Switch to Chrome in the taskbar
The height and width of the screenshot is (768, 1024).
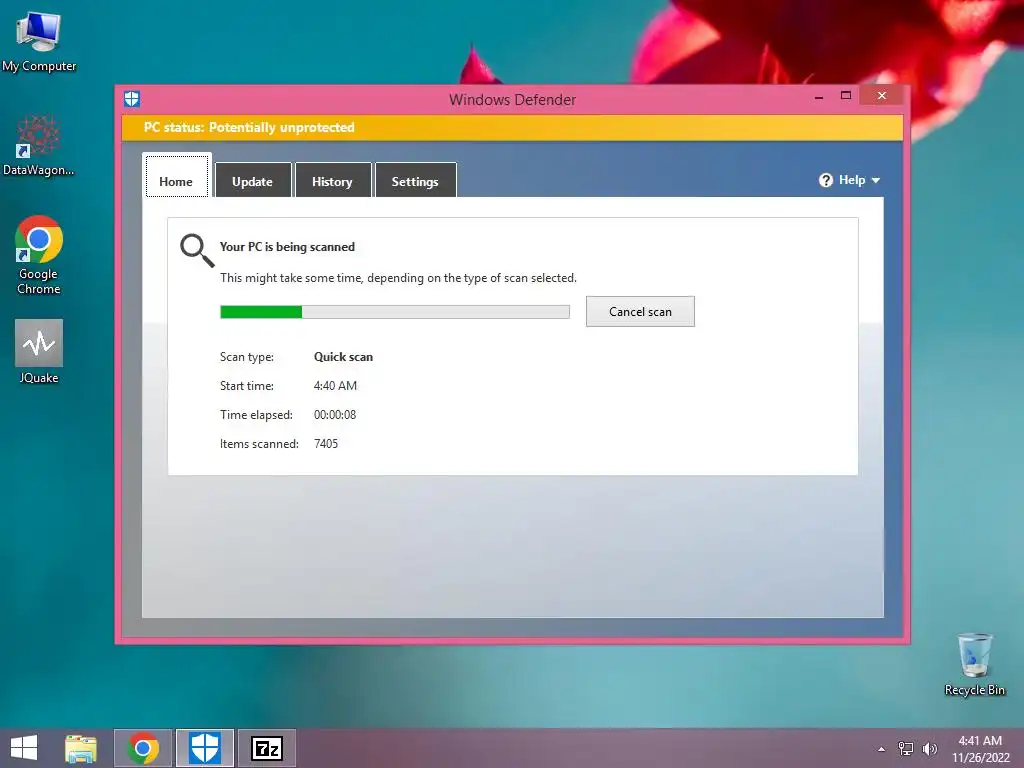(x=143, y=748)
